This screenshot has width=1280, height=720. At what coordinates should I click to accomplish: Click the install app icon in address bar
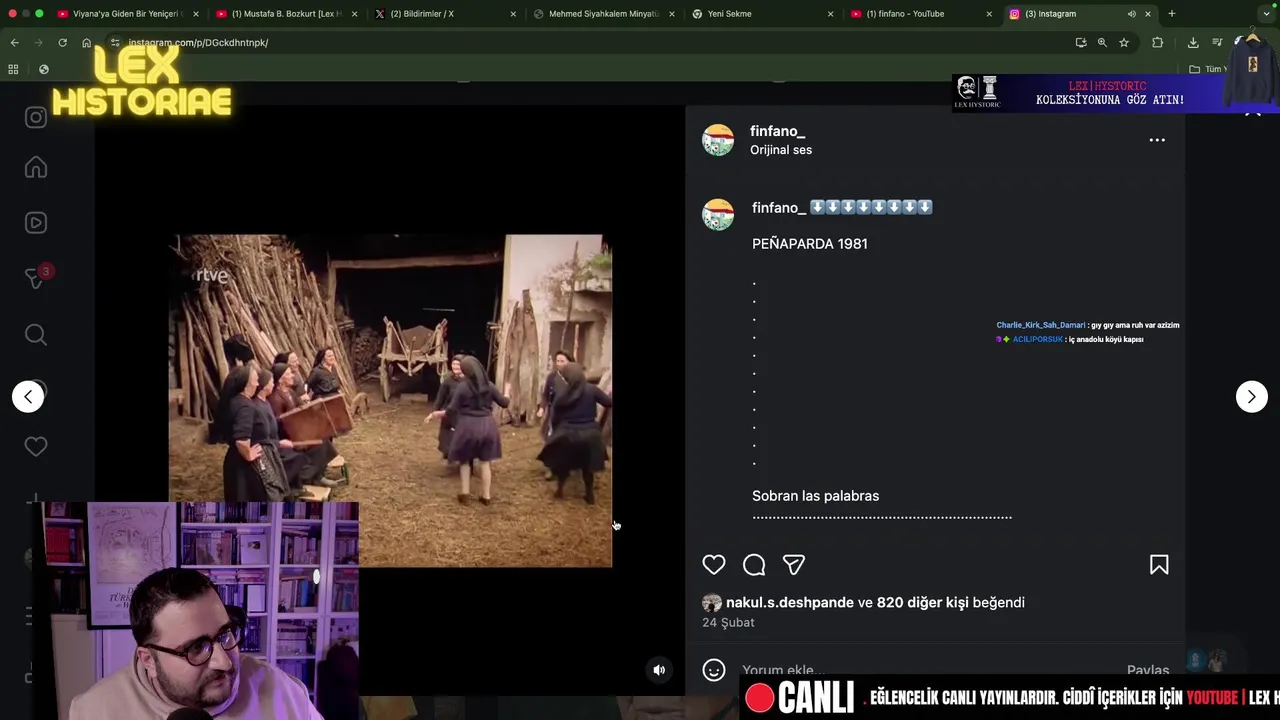click(1081, 43)
